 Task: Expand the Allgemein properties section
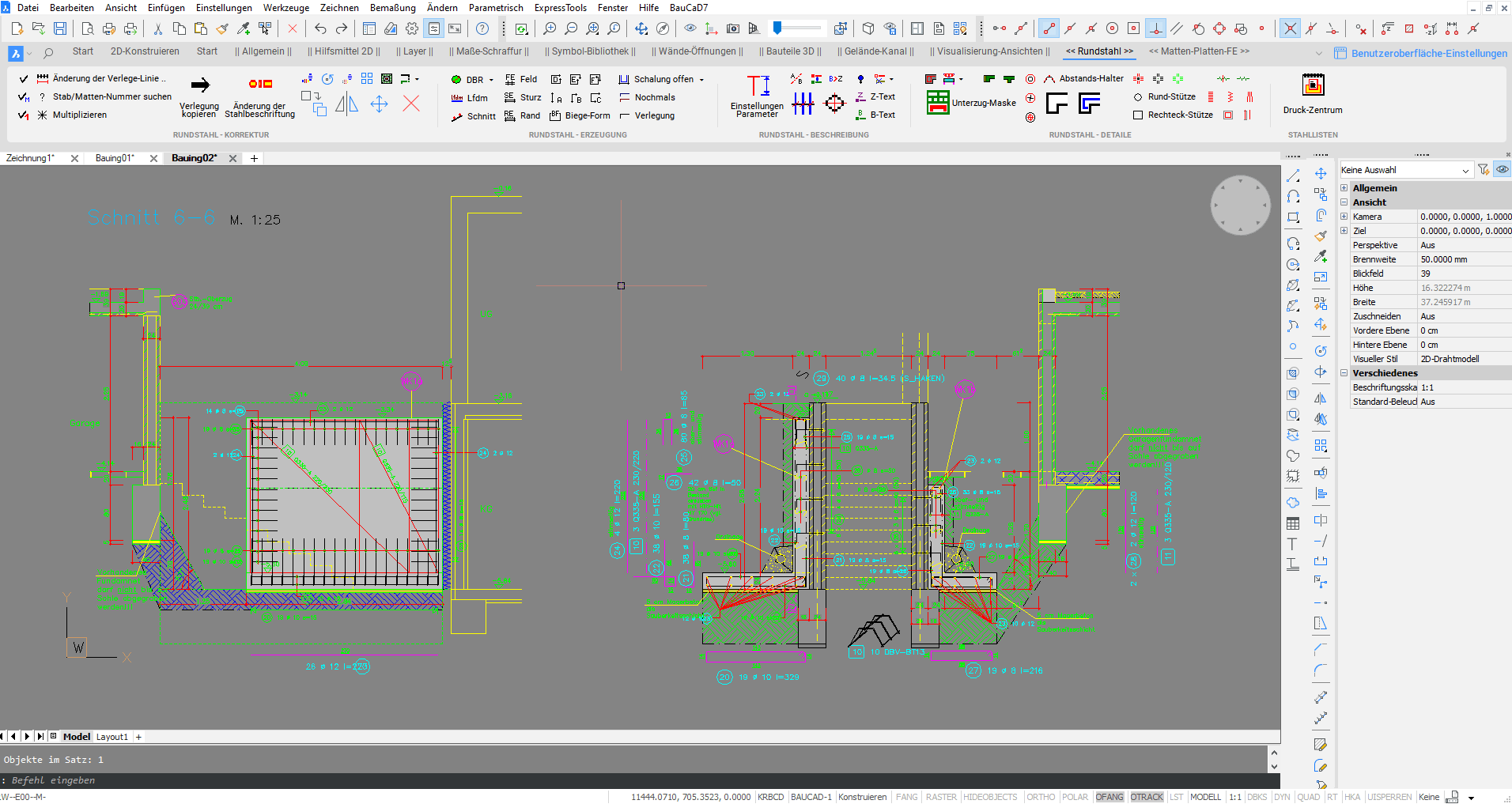[x=1344, y=188]
